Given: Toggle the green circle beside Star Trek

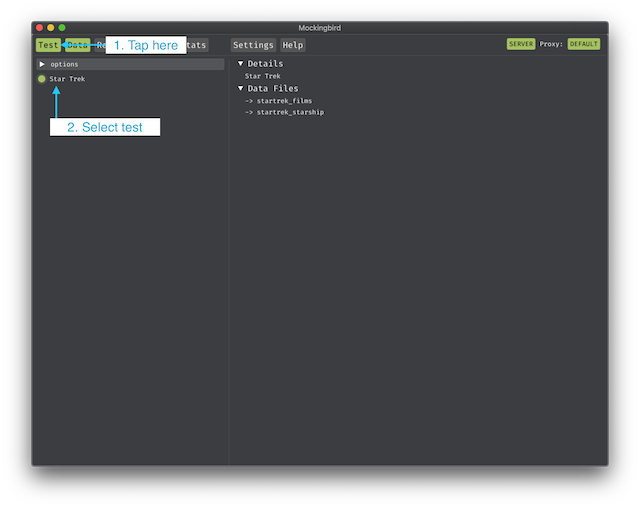Looking at the screenshot, I should [41, 79].
